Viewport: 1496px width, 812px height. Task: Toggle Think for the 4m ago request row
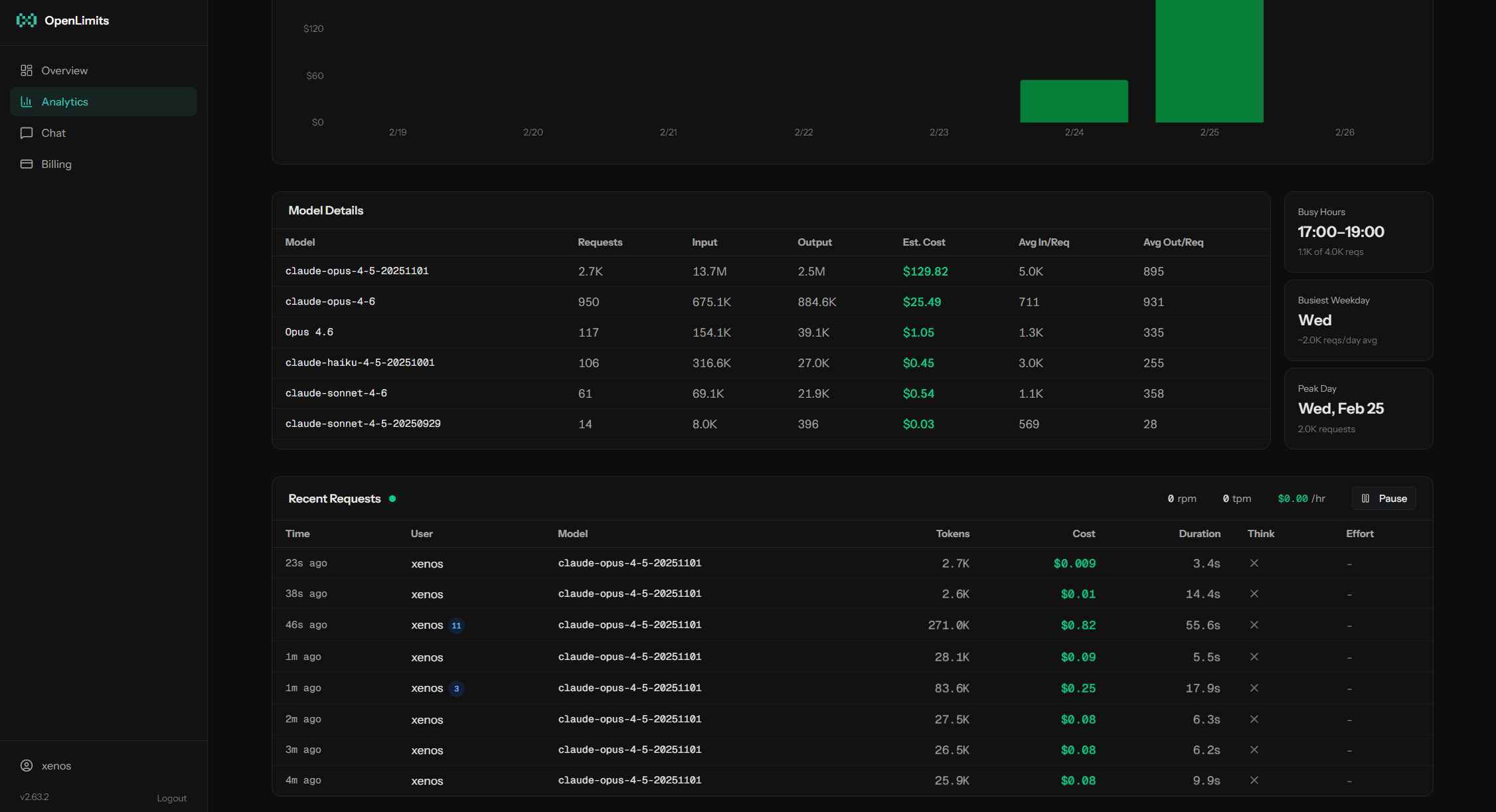point(1254,780)
